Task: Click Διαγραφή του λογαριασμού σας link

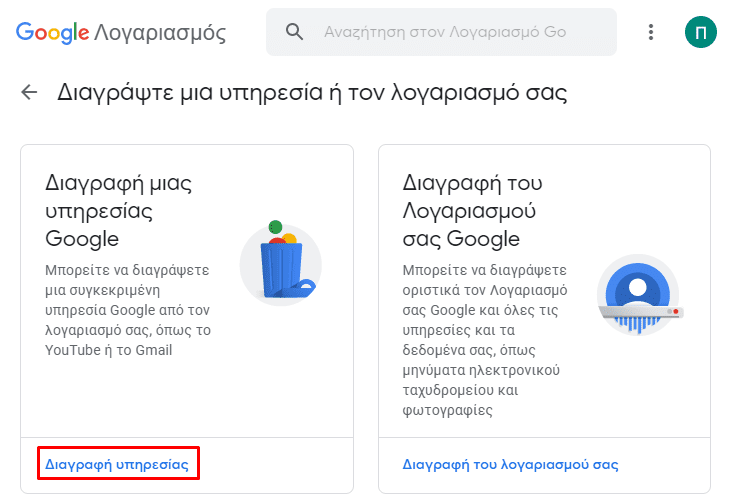Action: pos(510,465)
